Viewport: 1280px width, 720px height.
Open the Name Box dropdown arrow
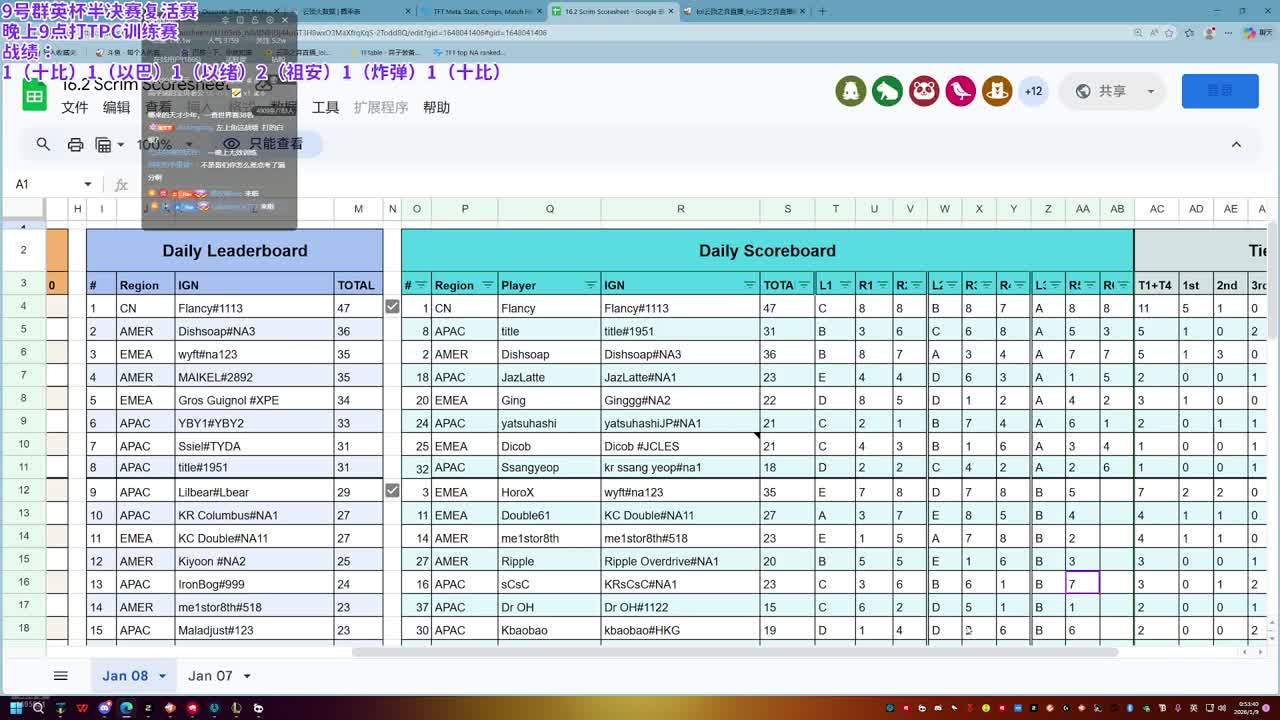tap(88, 184)
